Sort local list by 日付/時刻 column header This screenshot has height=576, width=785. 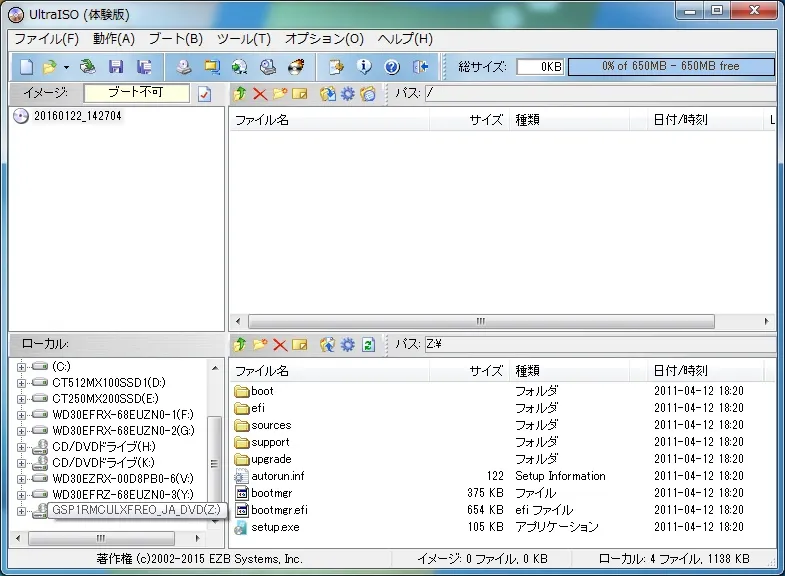click(705, 371)
